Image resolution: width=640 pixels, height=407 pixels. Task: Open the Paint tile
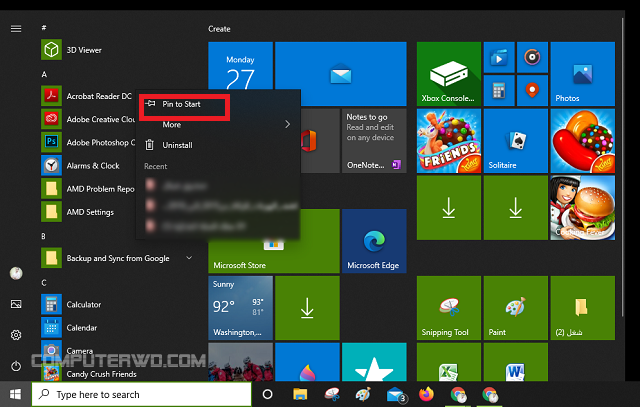point(516,308)
